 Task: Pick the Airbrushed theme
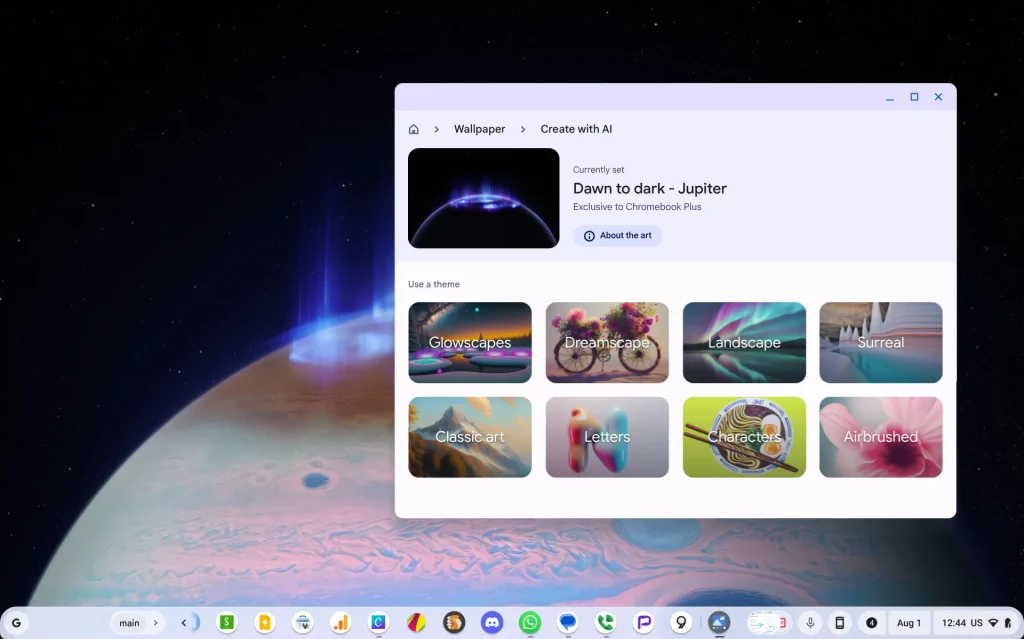point(881,437)
